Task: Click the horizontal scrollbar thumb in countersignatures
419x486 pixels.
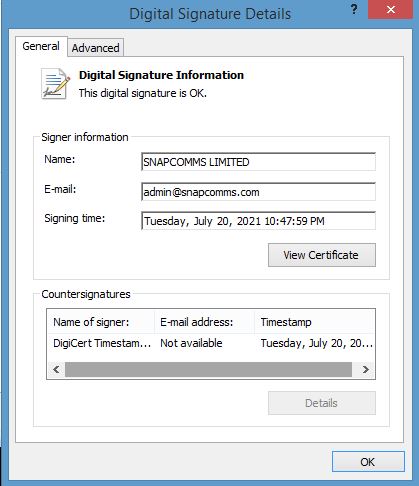Action: pyautogui.click(x=208, y=369)
